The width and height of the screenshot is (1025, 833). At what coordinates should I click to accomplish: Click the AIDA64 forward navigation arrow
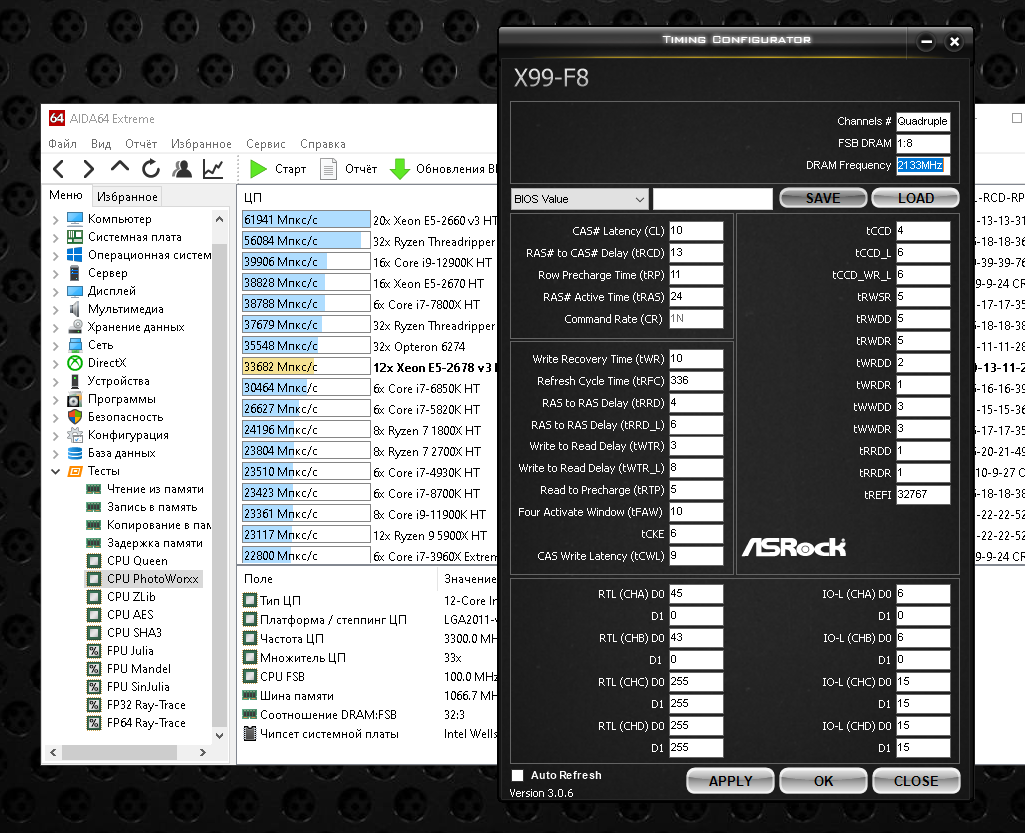[x=88, y=169]
